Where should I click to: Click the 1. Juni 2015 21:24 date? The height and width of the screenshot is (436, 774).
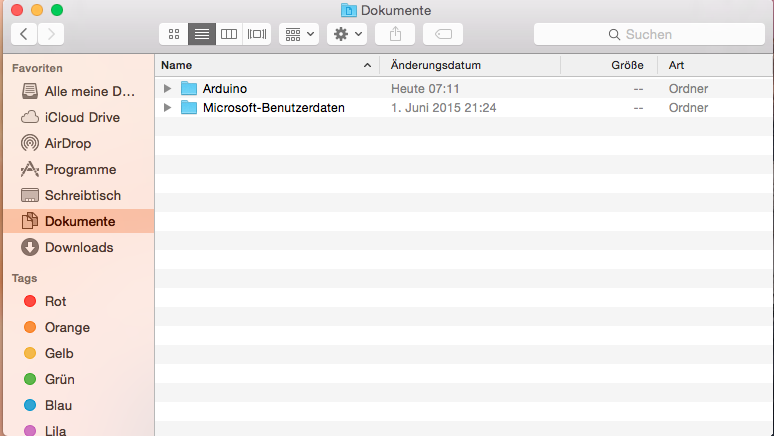(x=443, y=108)
